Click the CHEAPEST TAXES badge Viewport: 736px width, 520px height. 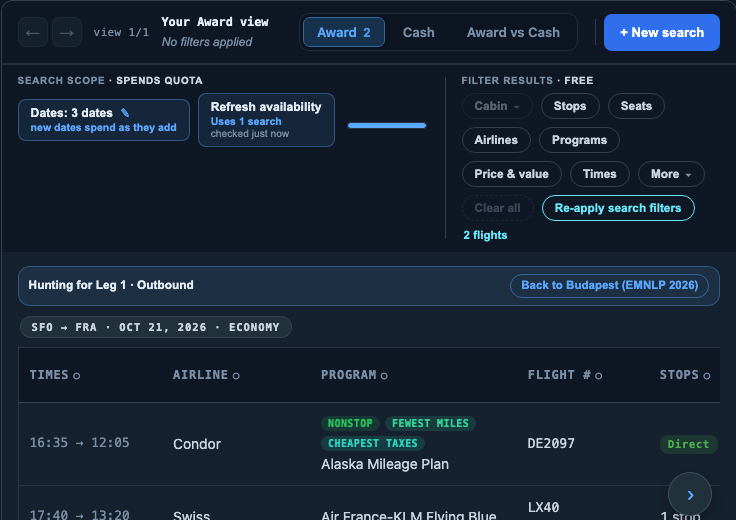[373, 444]
